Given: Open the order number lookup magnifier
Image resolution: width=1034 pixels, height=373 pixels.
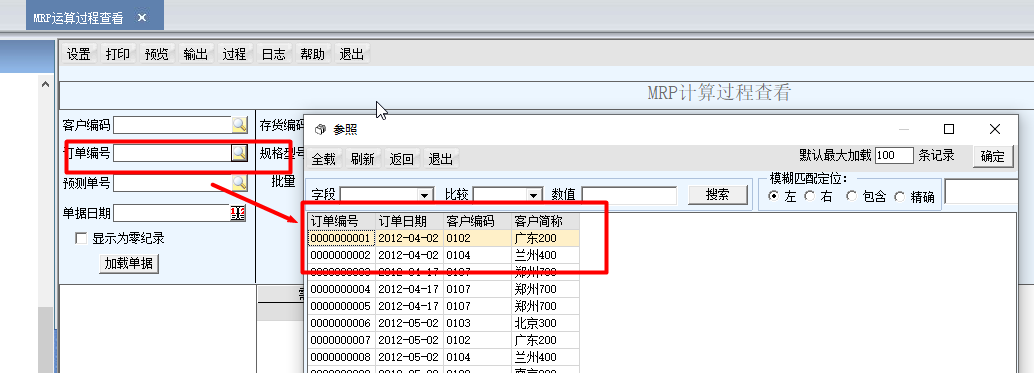Looking at the screenshot, I should click(x=239, y=153).
